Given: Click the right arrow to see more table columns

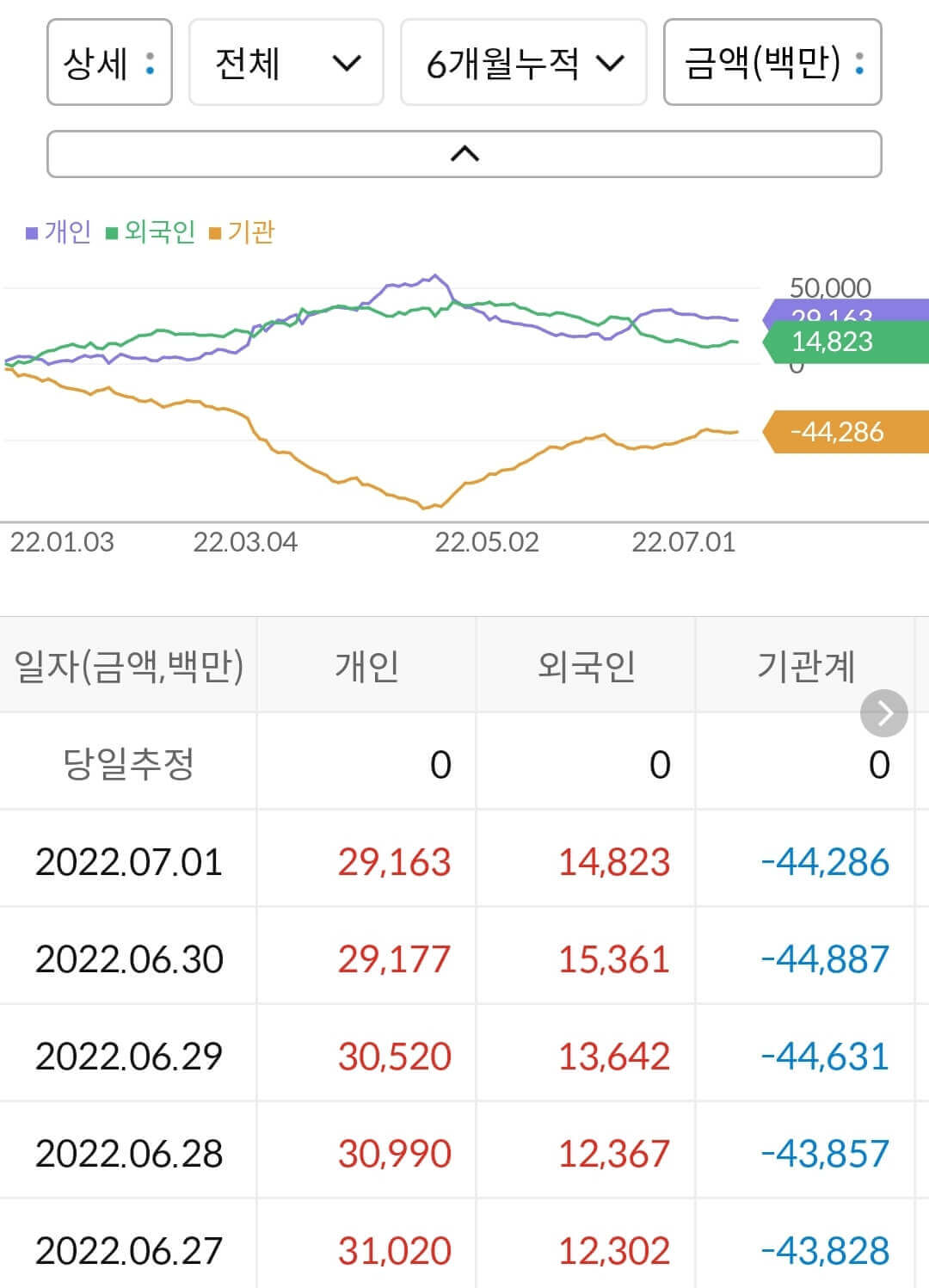Looking at the screenshot, I should coord(884,712).
